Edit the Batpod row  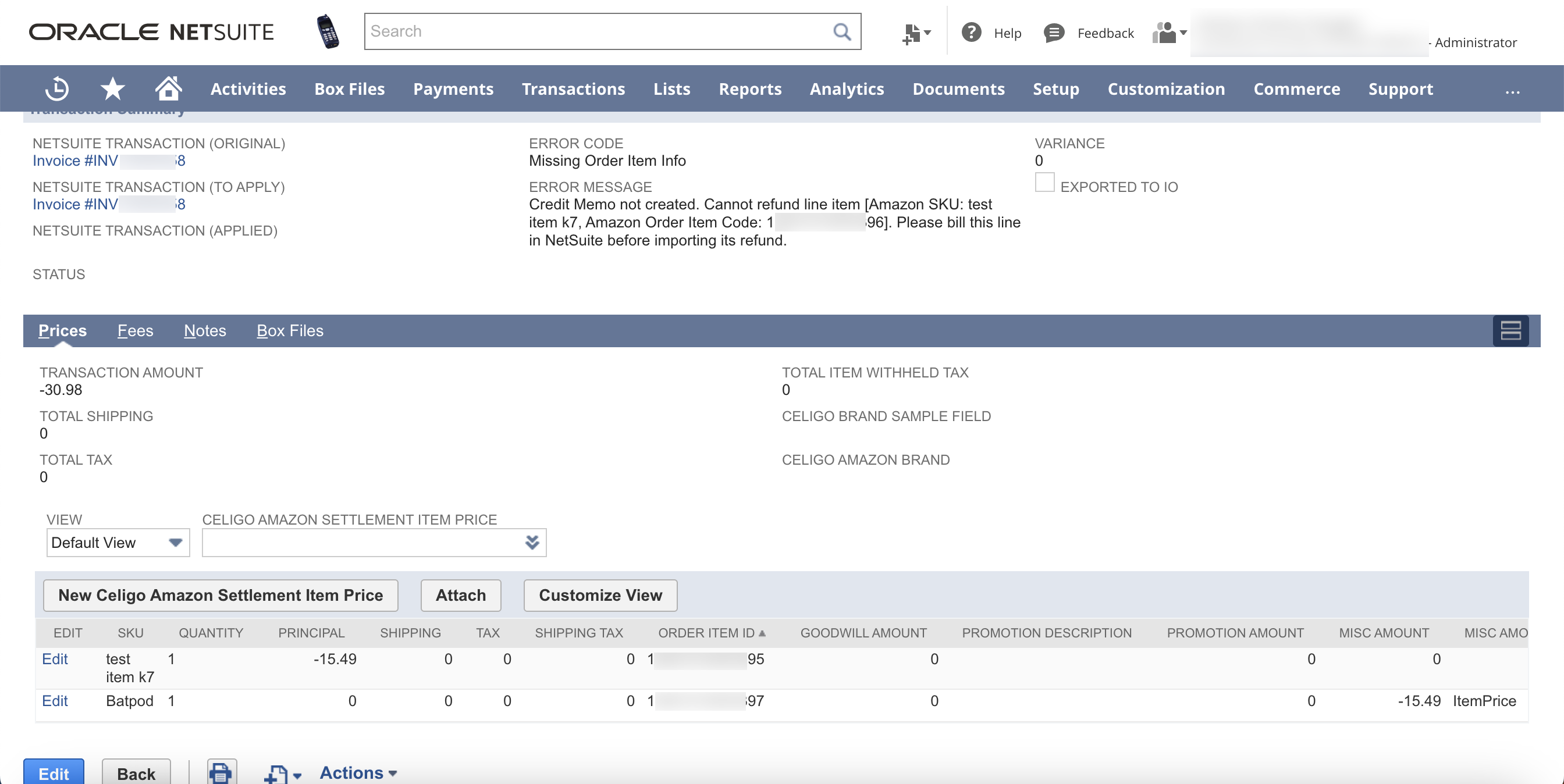pos(55,701)
